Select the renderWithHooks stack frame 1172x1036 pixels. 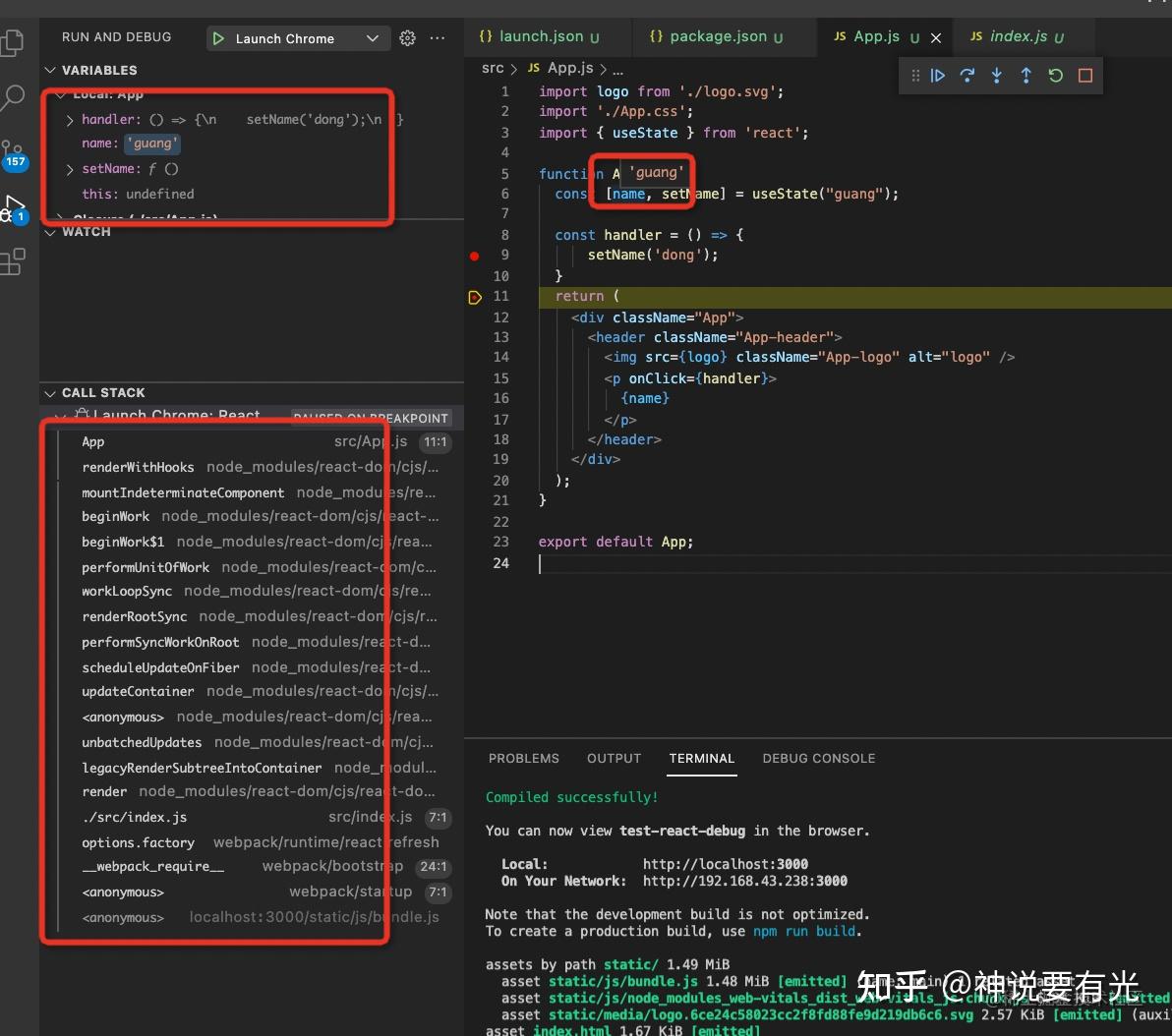(x=253, y=467)
